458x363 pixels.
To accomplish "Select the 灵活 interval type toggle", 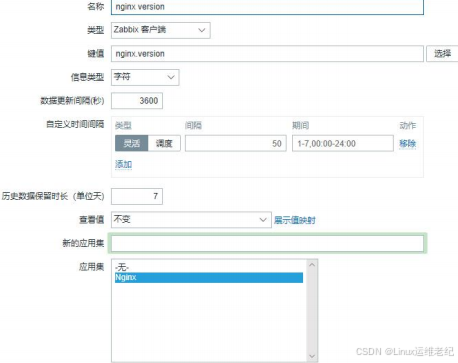I will (x=132, y=143).
